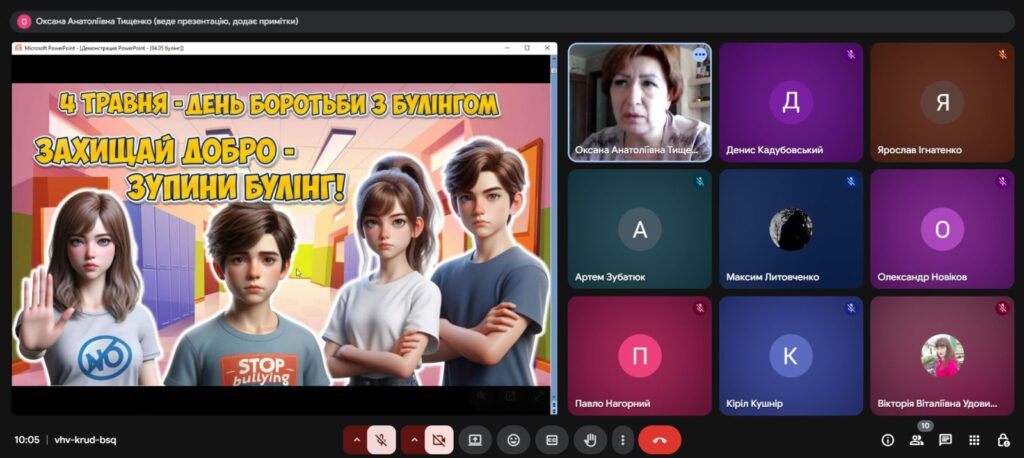
Task: Select Максим Литовченко participant tile
Action: (791, 229)
